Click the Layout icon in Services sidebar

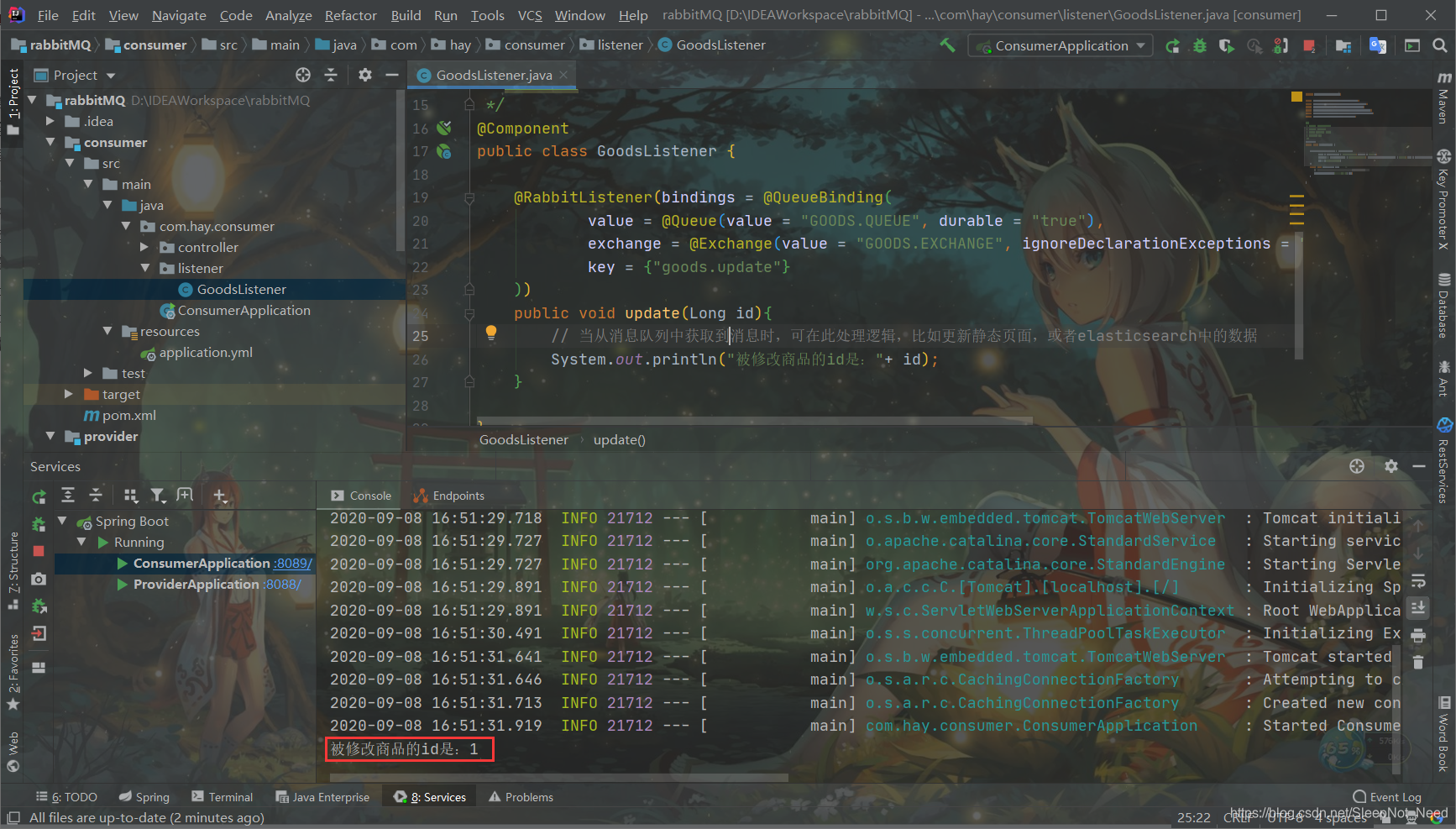(39, 668)
